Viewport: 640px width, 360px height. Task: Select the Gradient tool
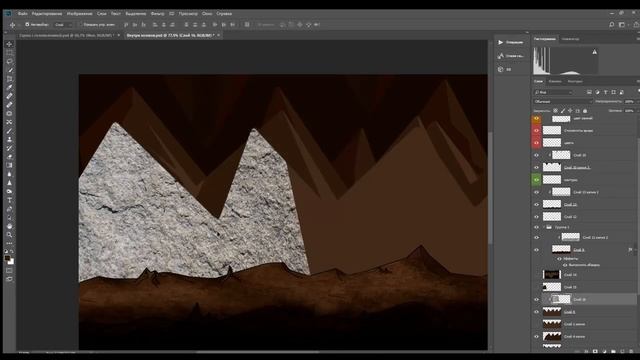click(x=9, y=165)
